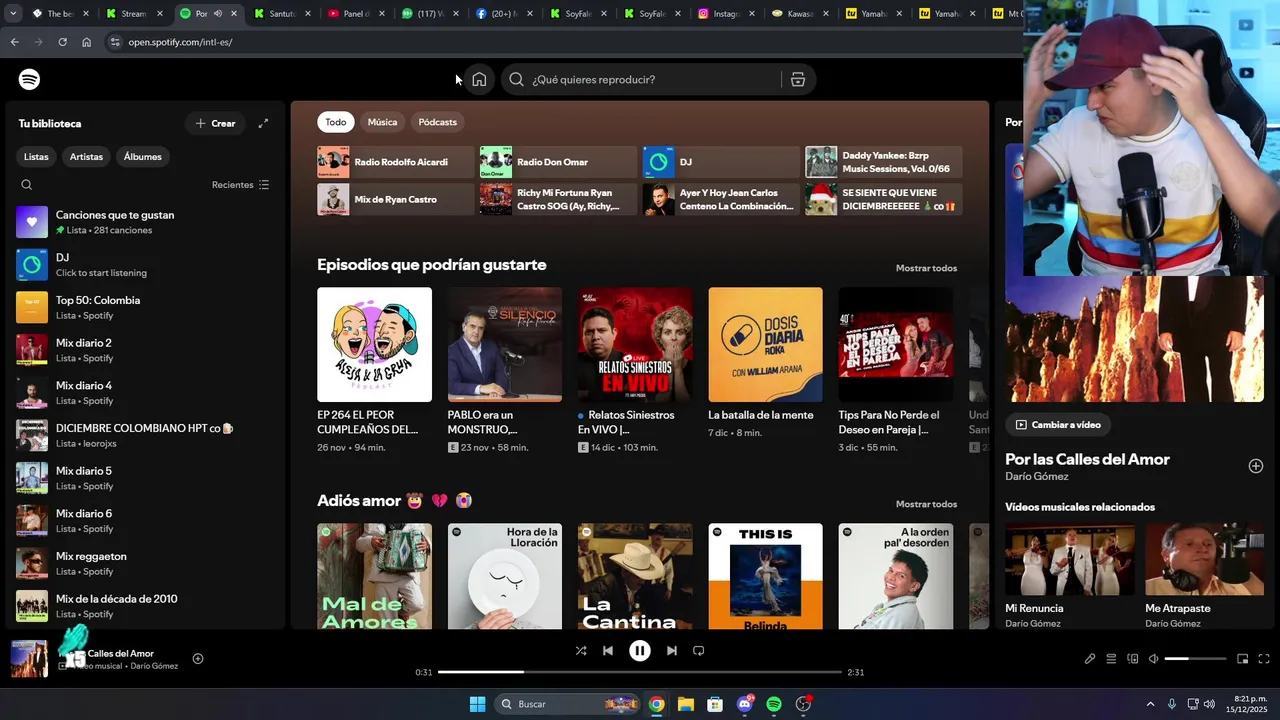The image size is (1280, 720).
Task: Switch to the Kawasaki browser tab
Action: click(x=800, y=14)
